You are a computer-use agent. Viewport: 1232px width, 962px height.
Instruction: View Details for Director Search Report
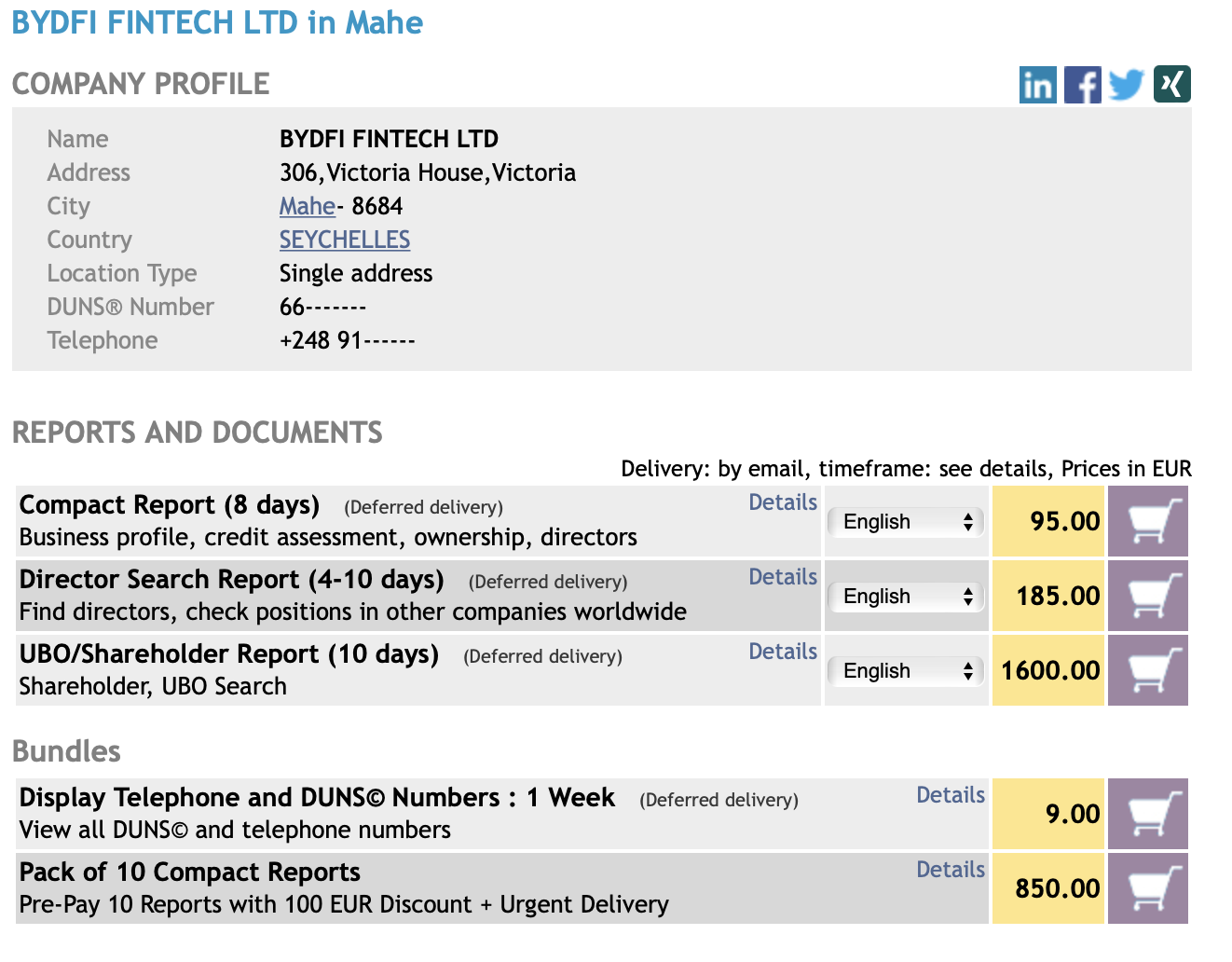tap(783, 577)
